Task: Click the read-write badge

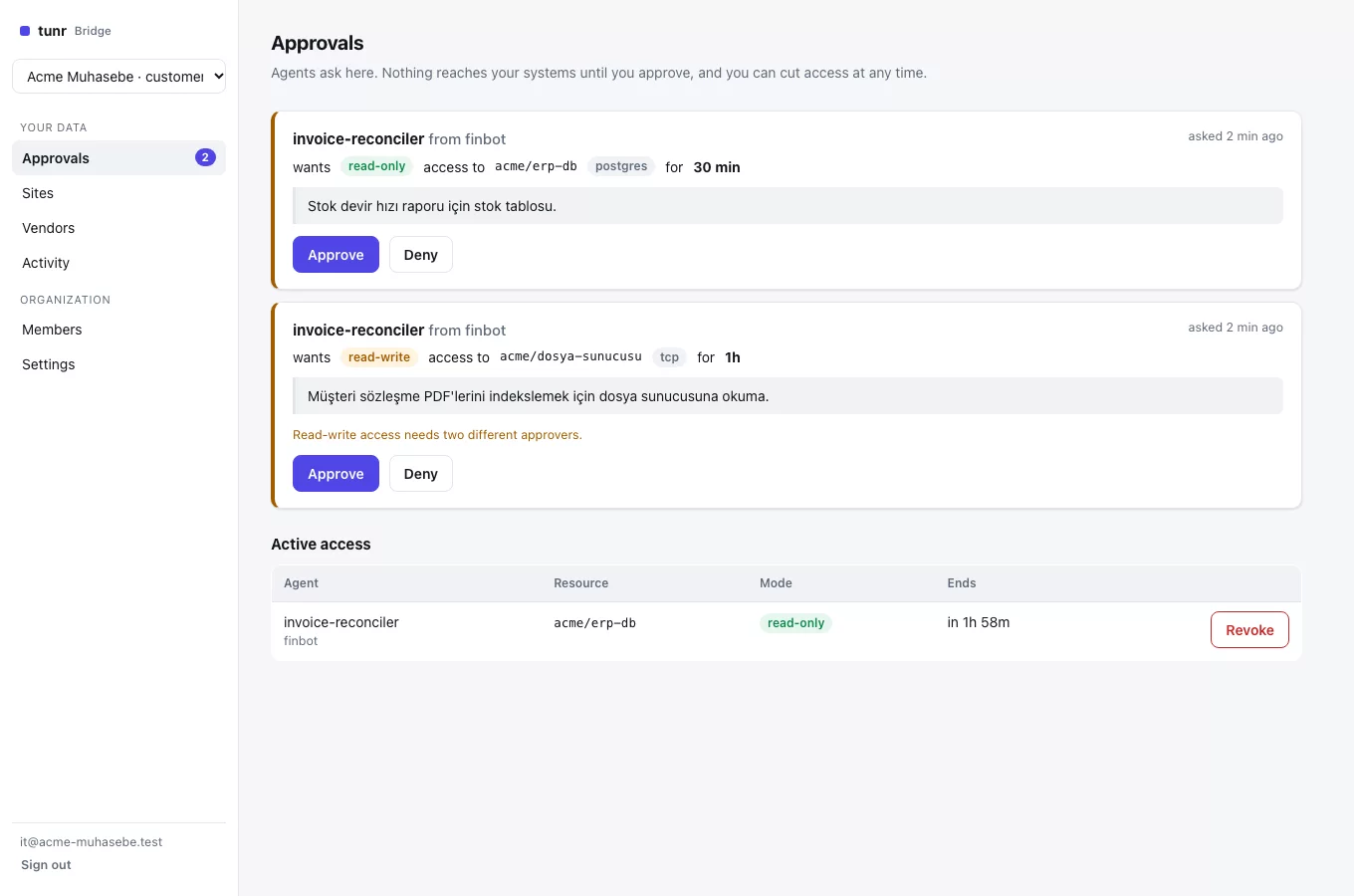Action: (x=379, y=357)
